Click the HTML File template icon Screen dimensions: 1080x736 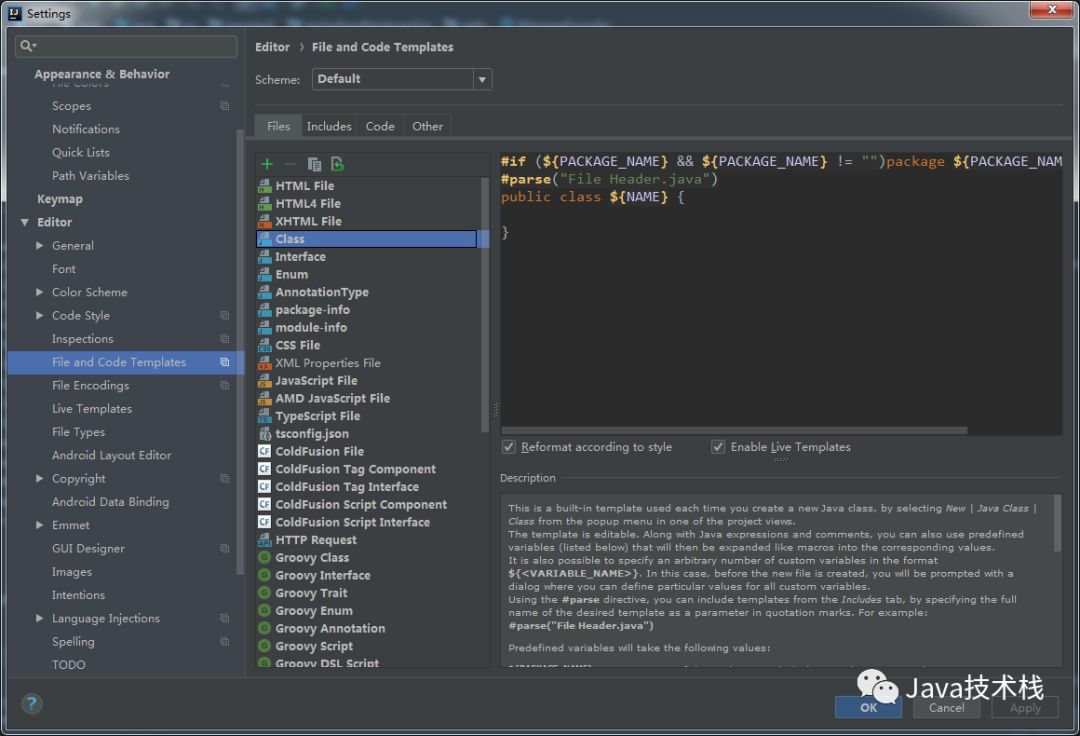264,186
